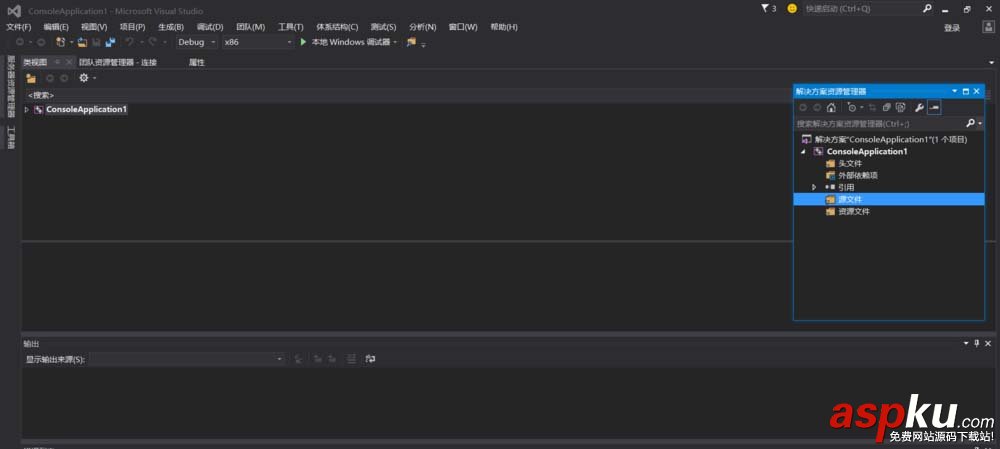Viewport: 1000px width, 449px height.
Task: Click the navigate forward toolbar icon
Action: (41, 42)
